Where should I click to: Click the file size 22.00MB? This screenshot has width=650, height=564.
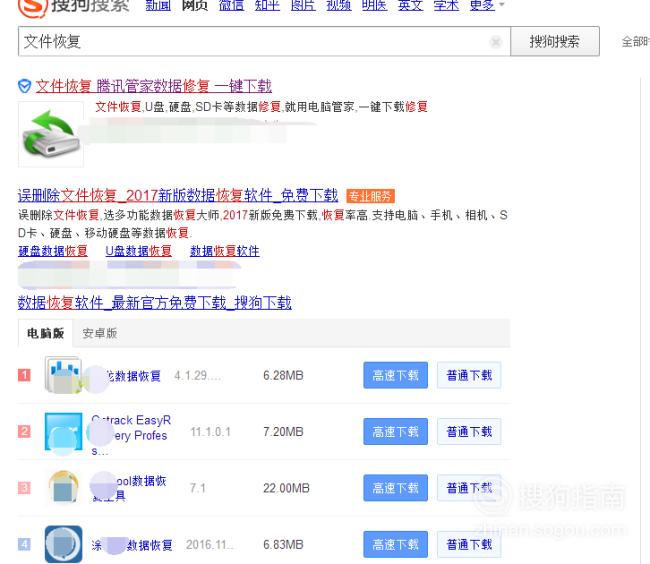[286, 488]
